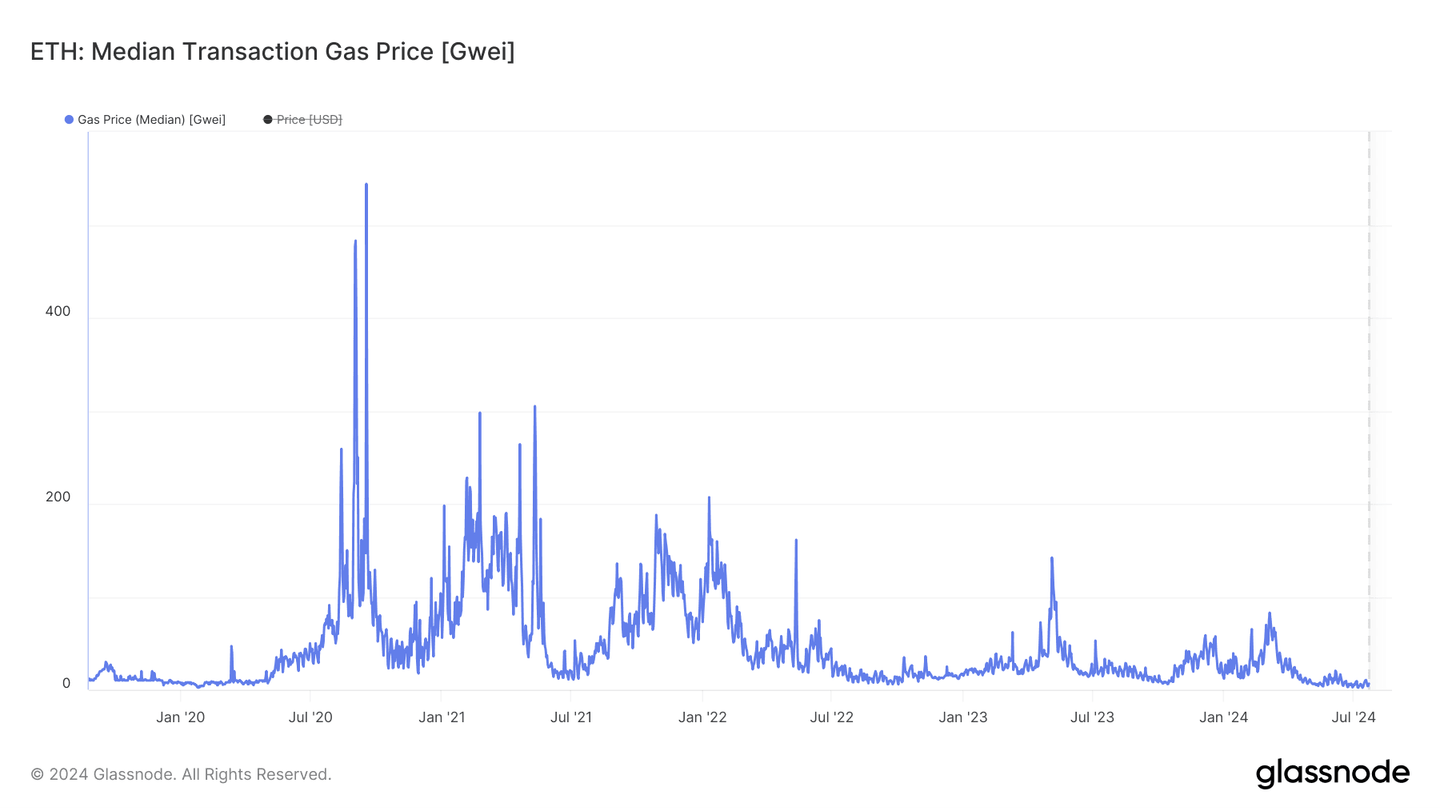The image size is (1440, 810).
Task: Click the blue Gas Price legend dot
Action: click(69, 120)
